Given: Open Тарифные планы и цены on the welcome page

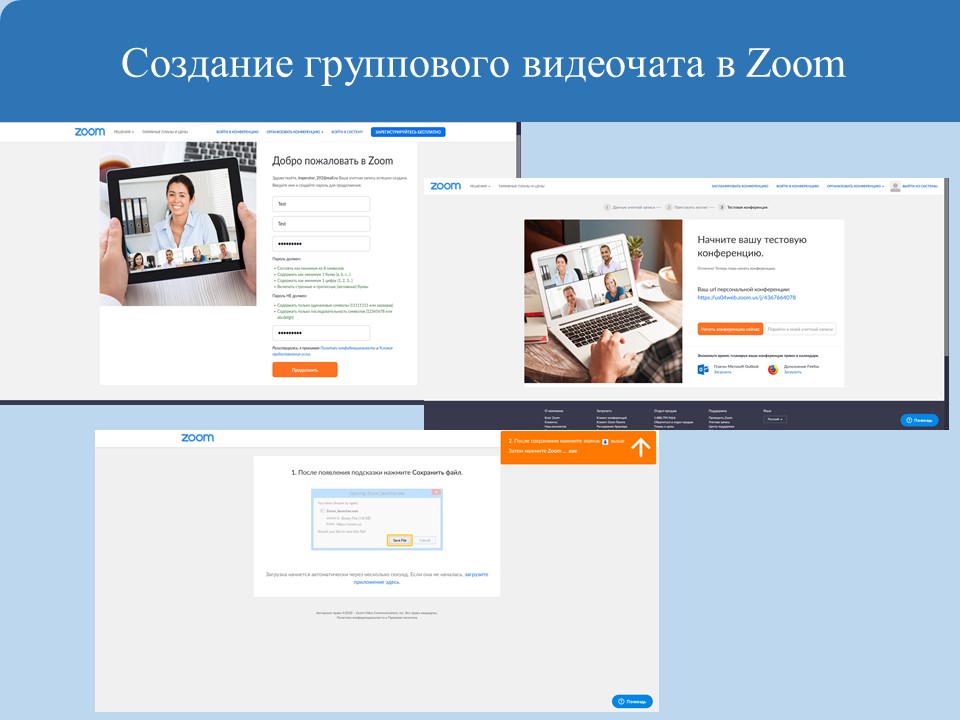Looking at the screenshot, I should pos(165,132).
